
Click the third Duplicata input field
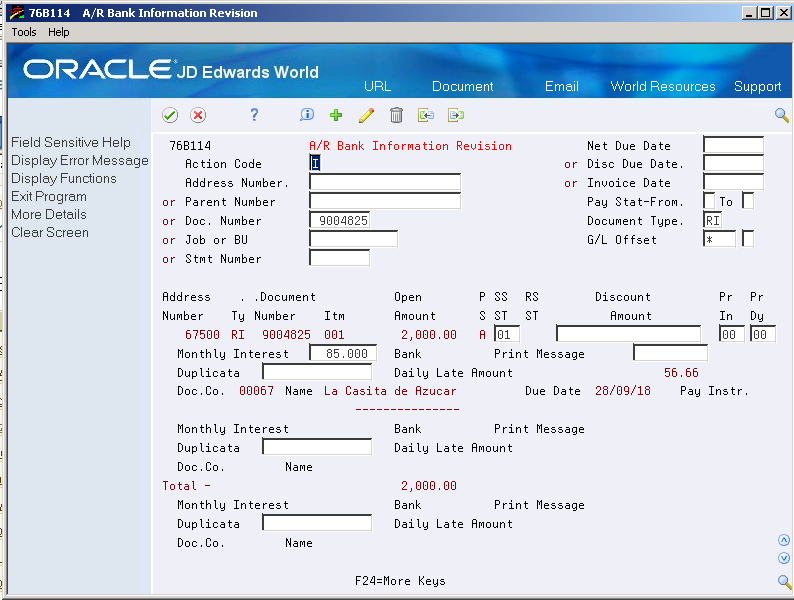point(317,523)
